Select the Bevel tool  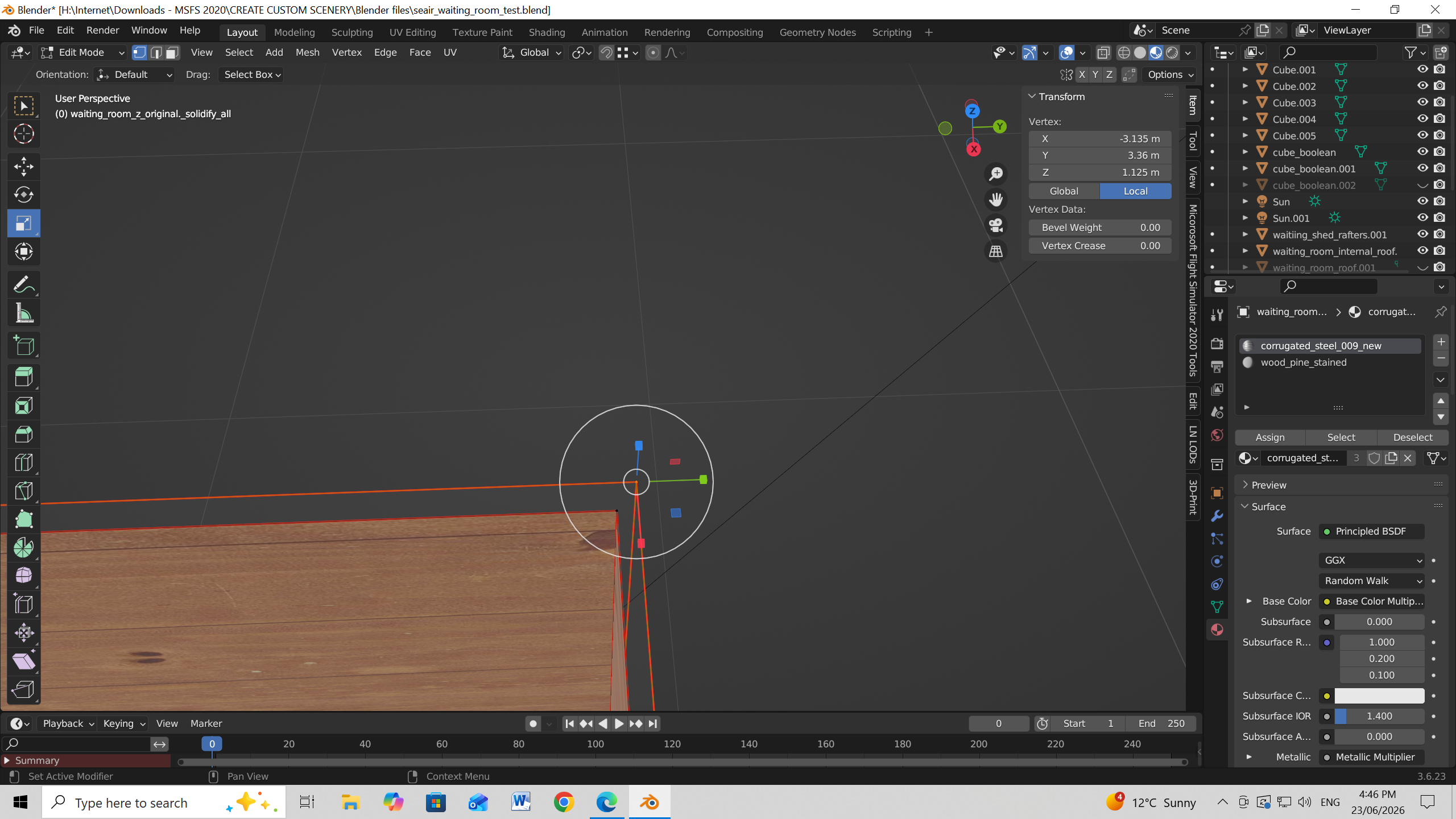[x=24, y=434]
